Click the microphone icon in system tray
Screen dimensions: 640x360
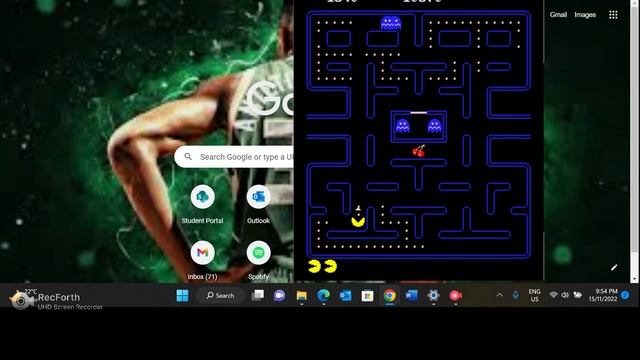click(x=516, y=295)
